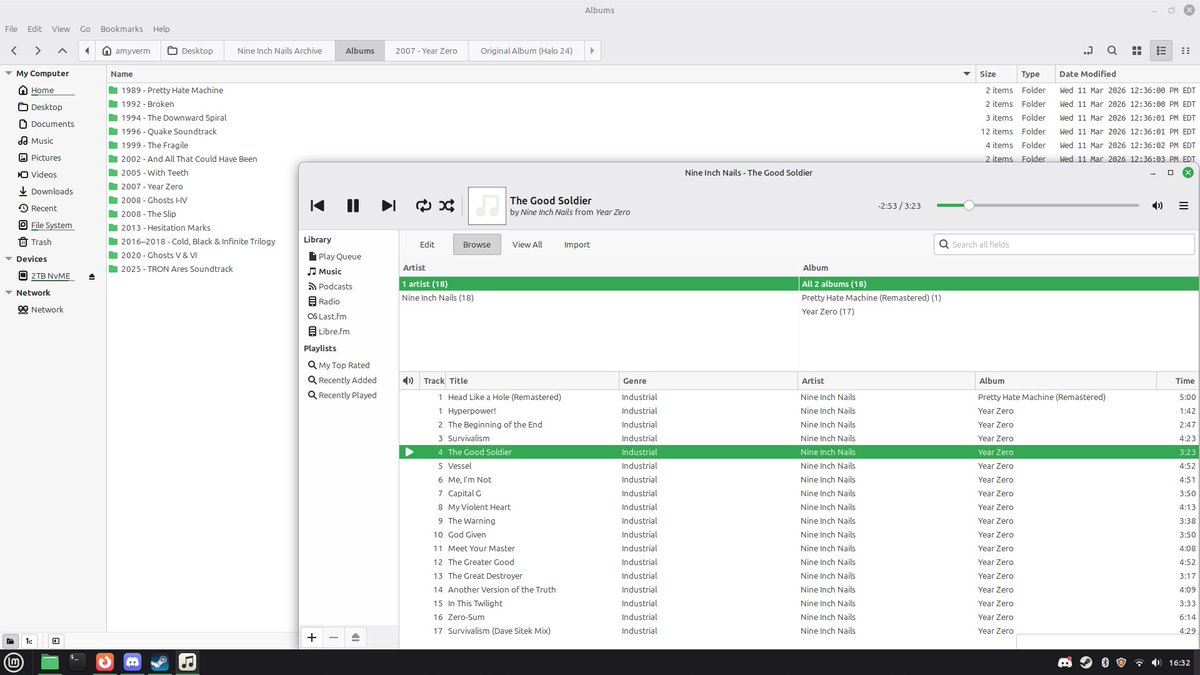Toggle the Browse button in Rhythmbox

(477, 244)
